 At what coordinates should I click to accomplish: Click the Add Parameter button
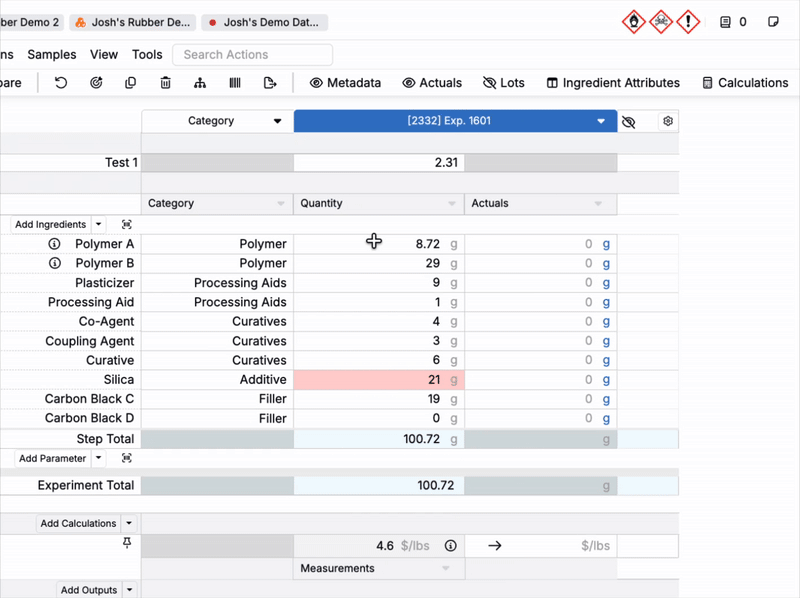coord(52,458)
